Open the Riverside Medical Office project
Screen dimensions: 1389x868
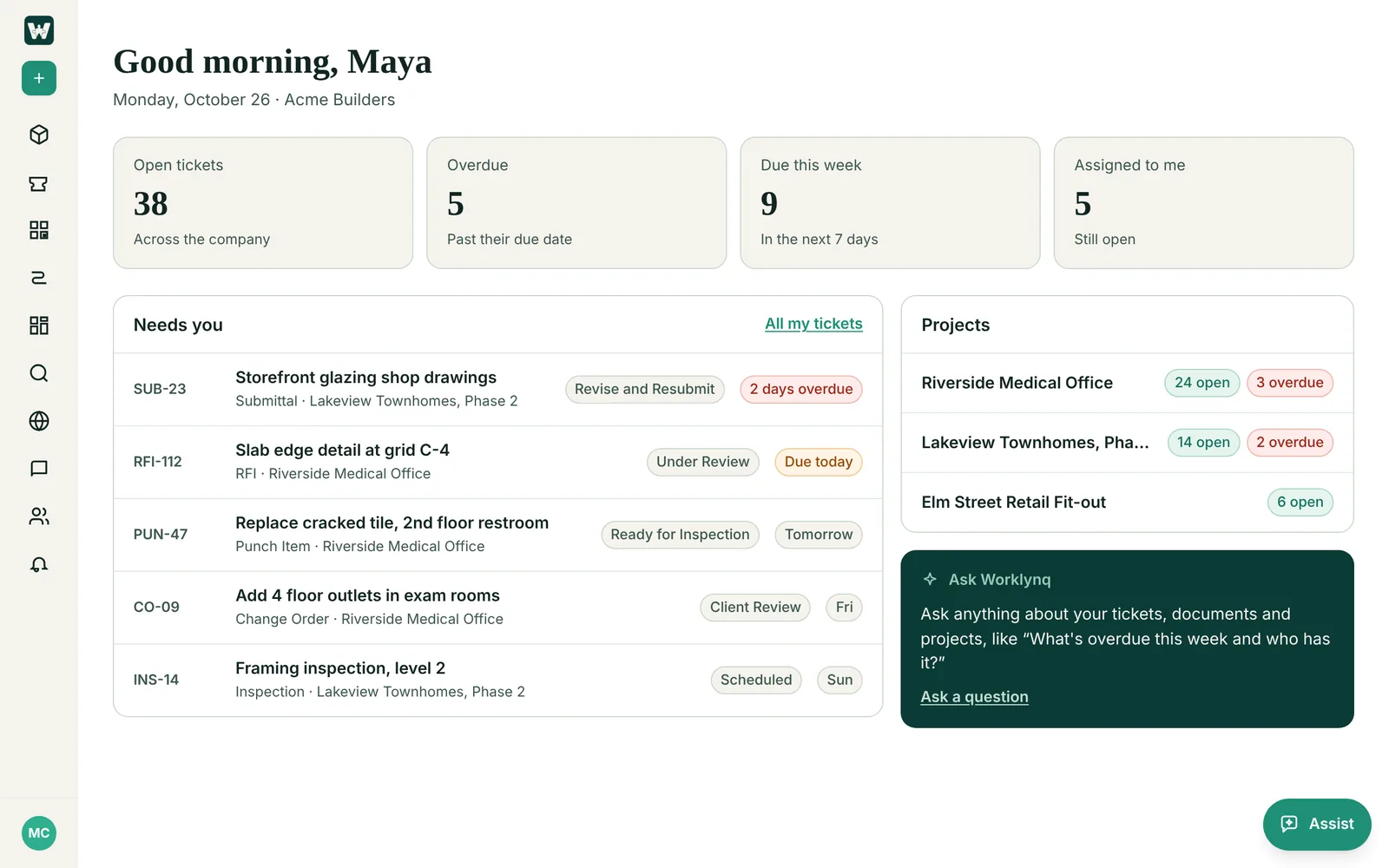coord(1127,383)
